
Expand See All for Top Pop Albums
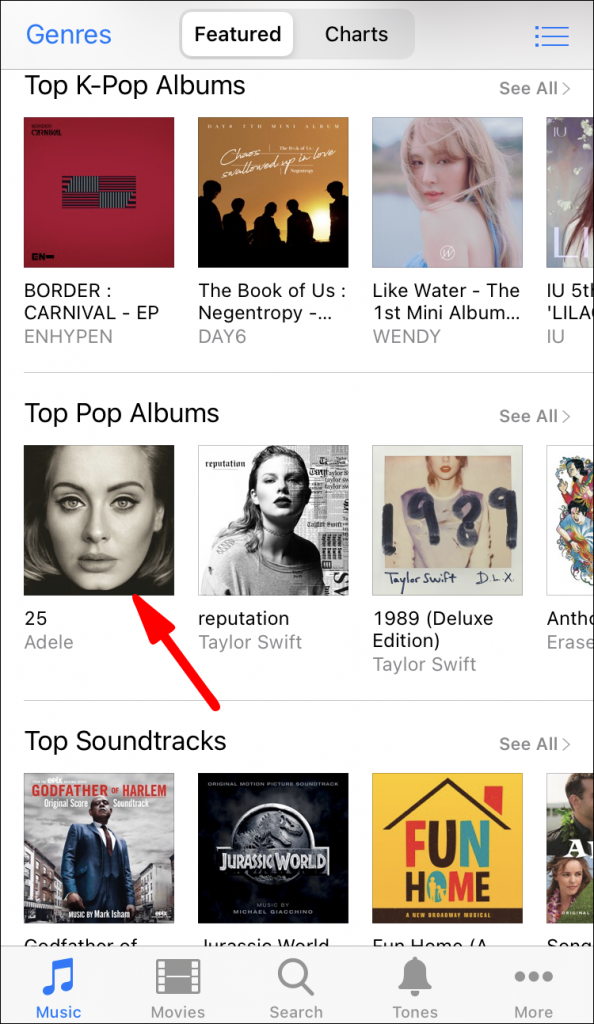(535, 416)
